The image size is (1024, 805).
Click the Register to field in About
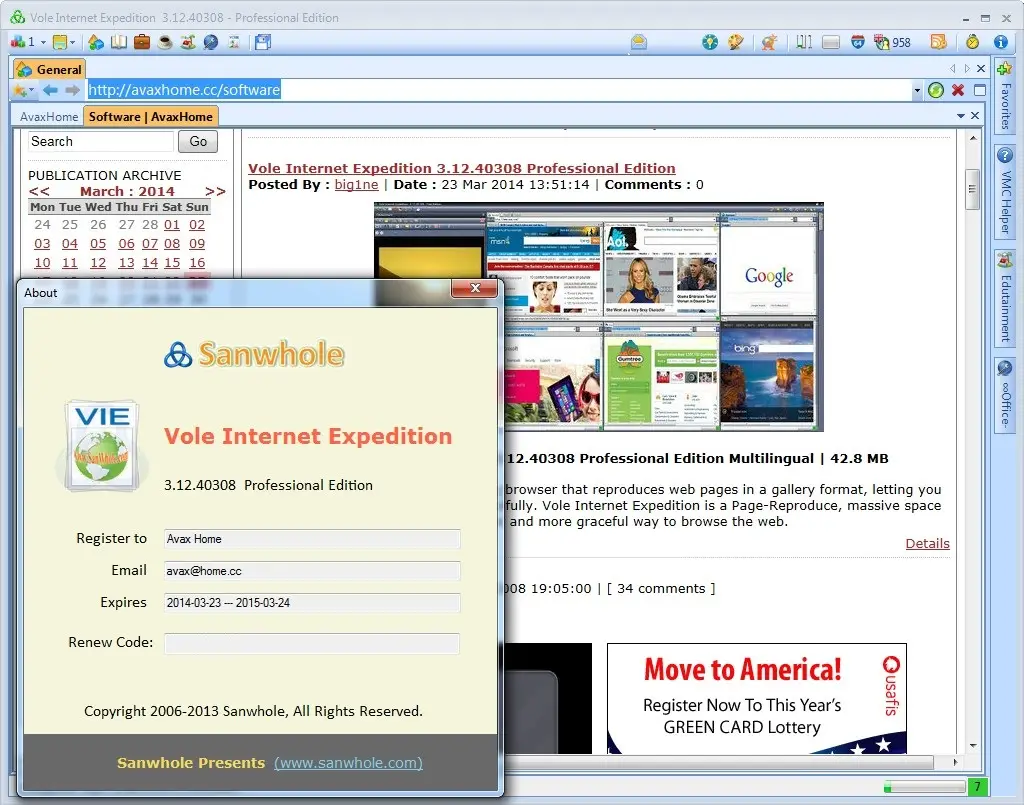312,539
